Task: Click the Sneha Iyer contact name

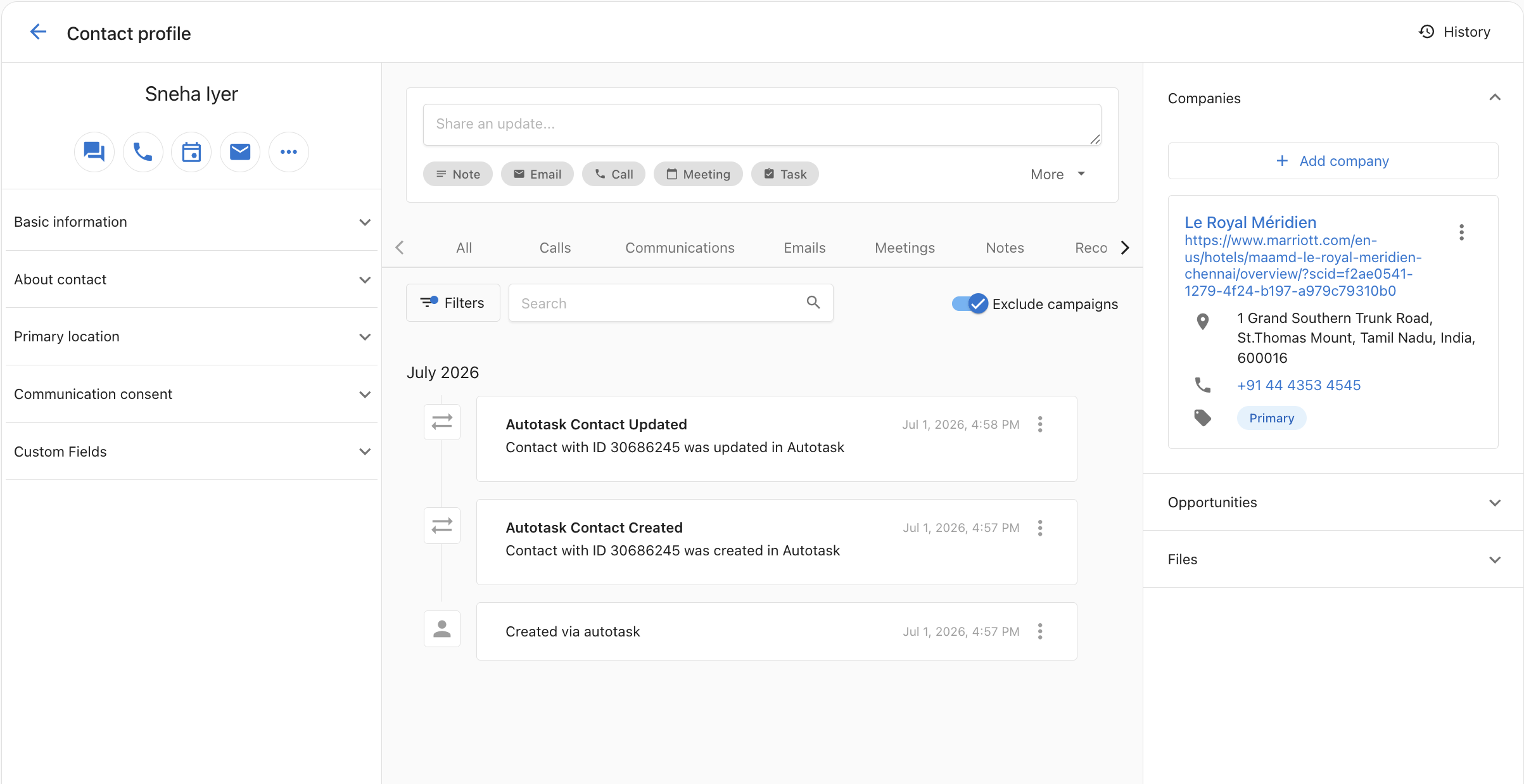Action: coord(191,94)
